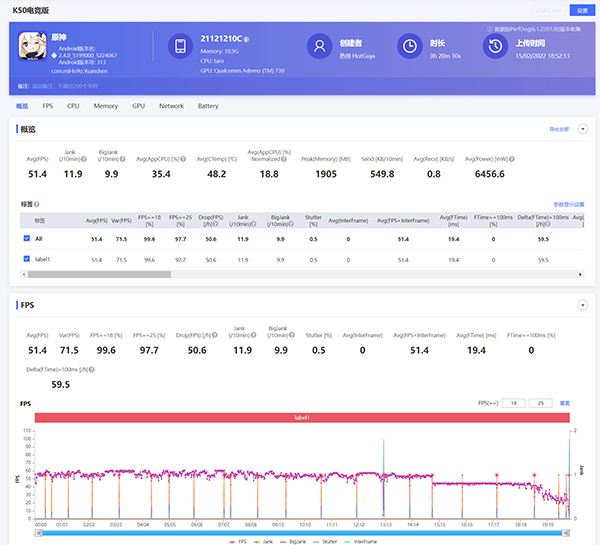Switch to the Memory tab
This screenshot has height=545, width=600.
coord(106,105)
